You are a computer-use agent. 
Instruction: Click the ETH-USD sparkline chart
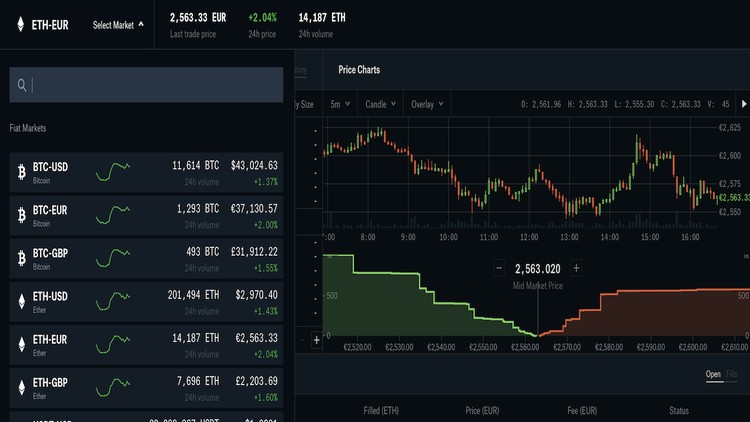[x=113, y=301]
